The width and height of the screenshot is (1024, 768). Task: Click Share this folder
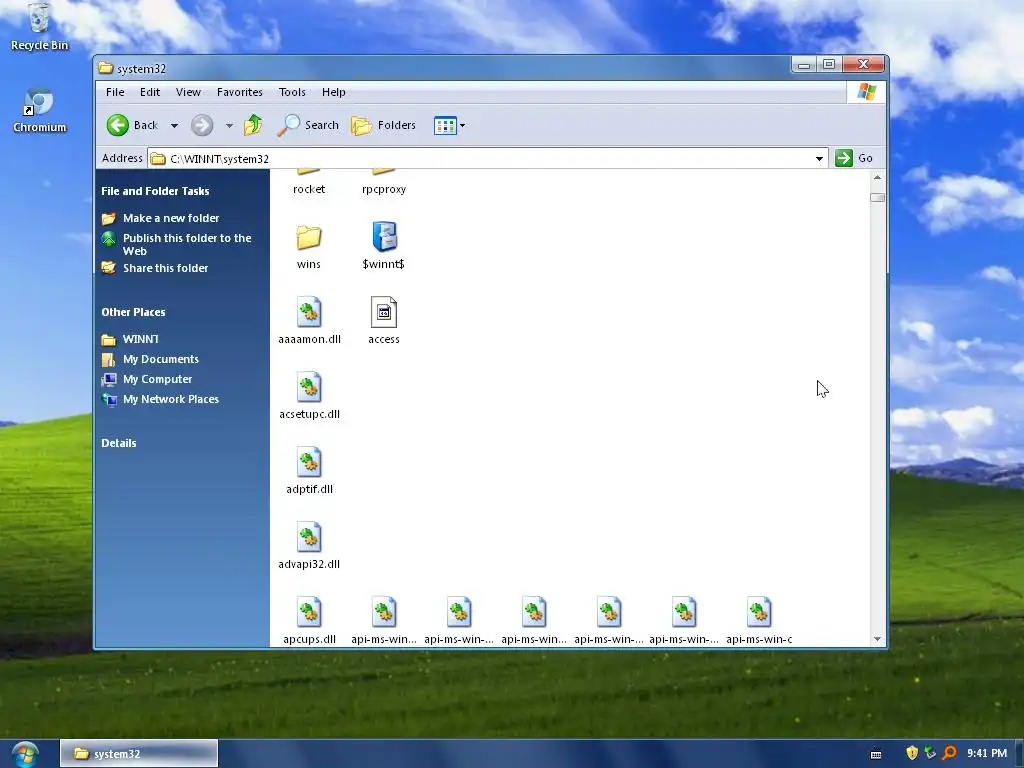coord(165,268)
